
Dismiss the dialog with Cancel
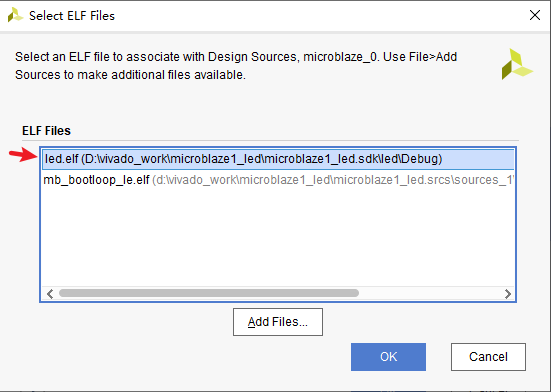tap(488, 357)
